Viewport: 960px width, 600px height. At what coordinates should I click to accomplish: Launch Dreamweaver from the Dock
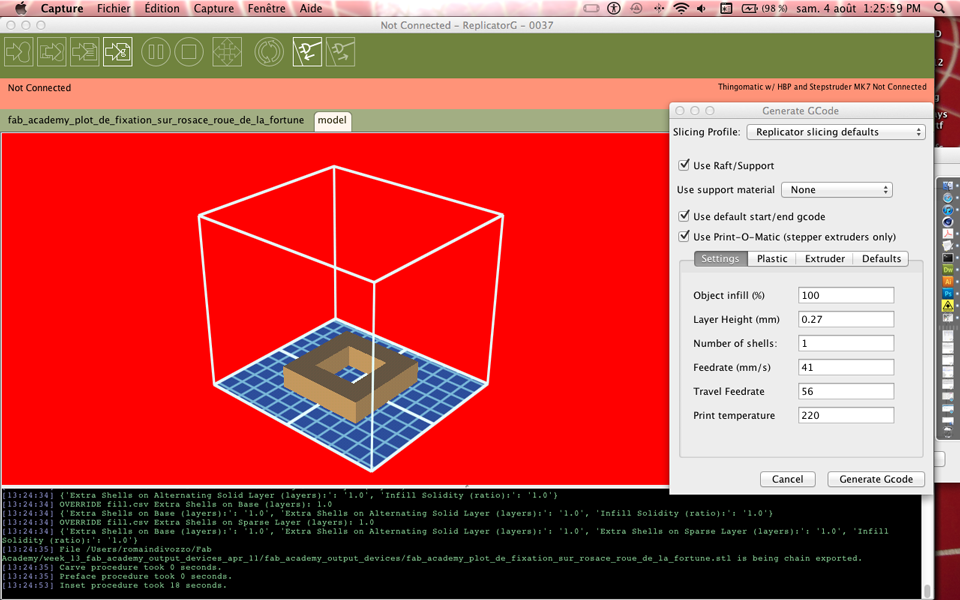pos(948,269)
